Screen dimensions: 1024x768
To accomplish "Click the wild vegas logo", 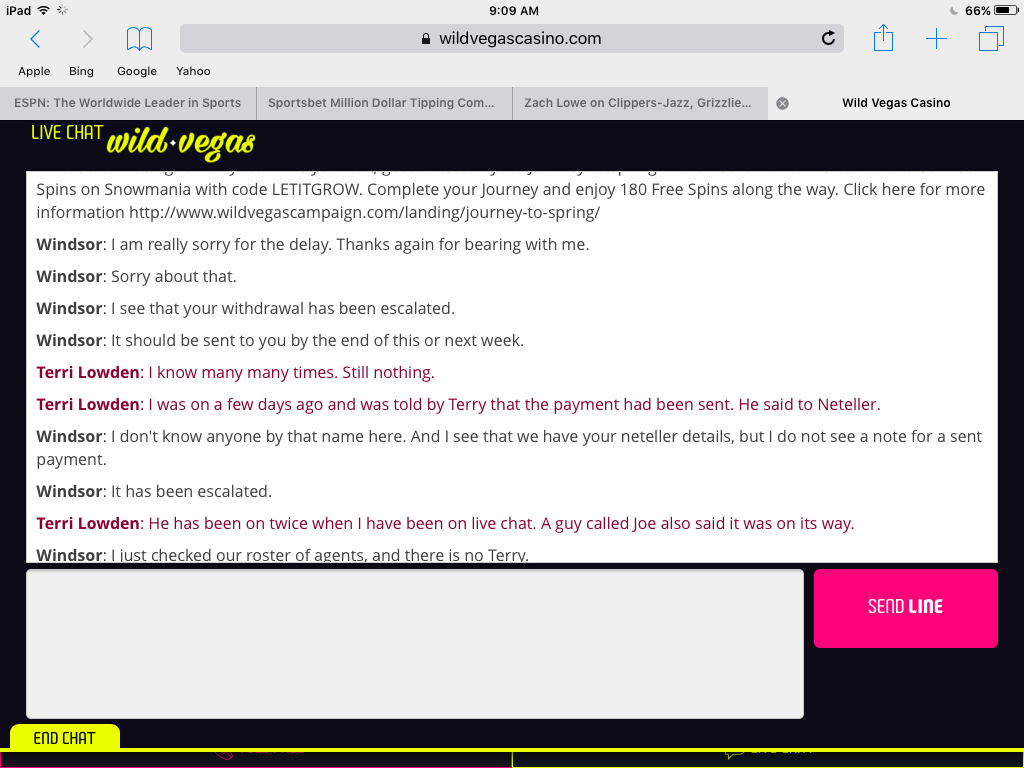I will [181, 144].
